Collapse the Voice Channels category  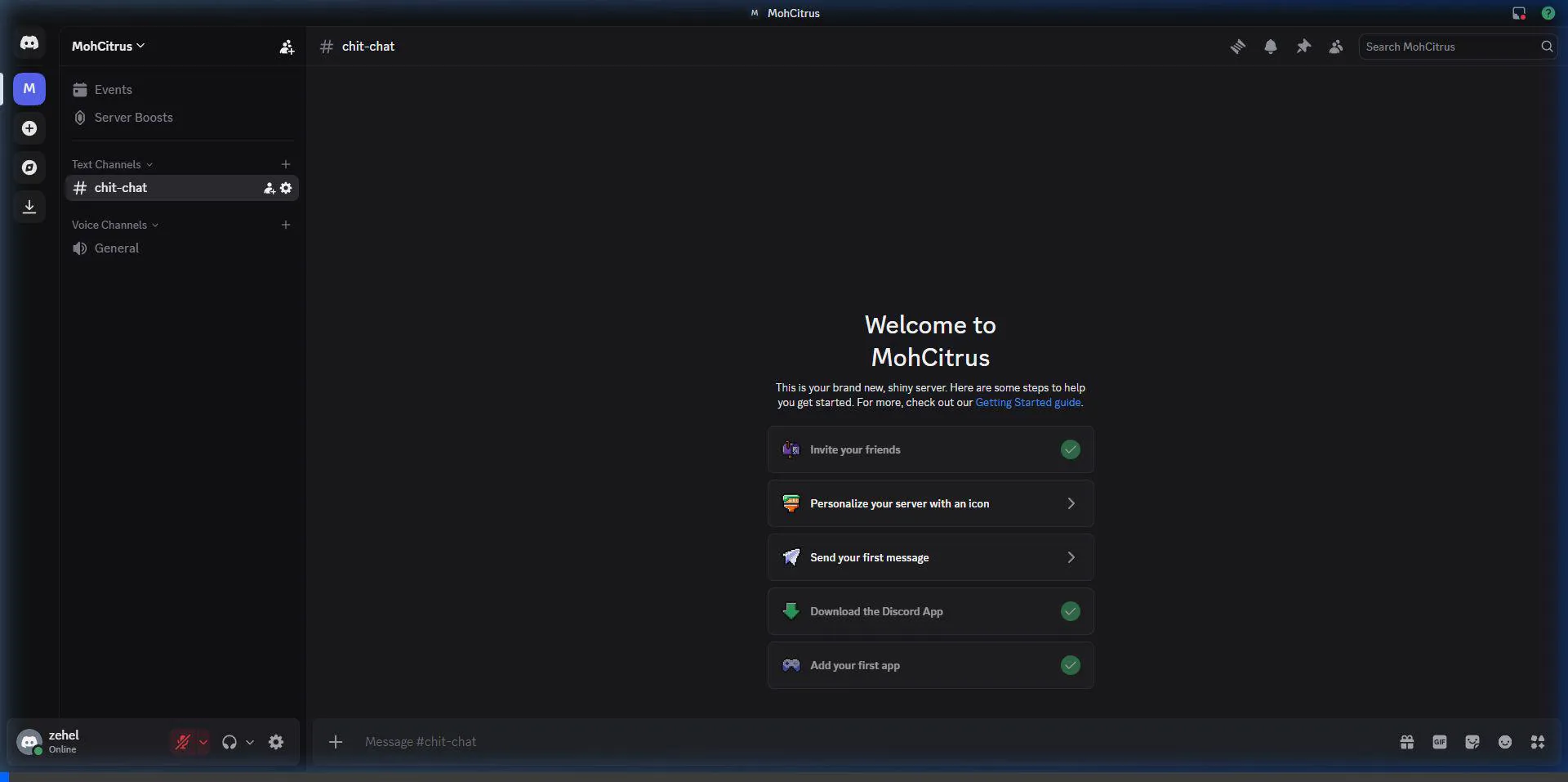tap(114, 225)
